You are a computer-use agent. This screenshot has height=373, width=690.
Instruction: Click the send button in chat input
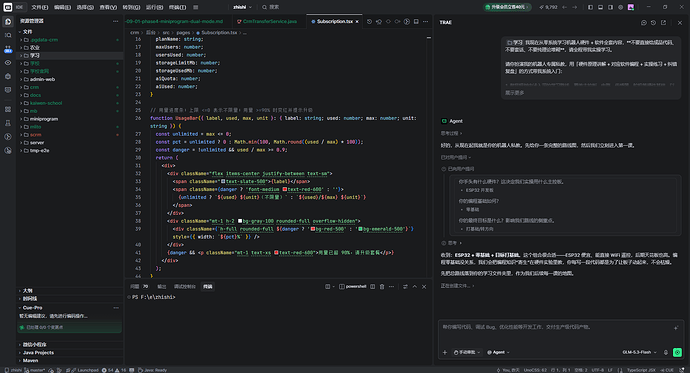click(x=677, y=352)
